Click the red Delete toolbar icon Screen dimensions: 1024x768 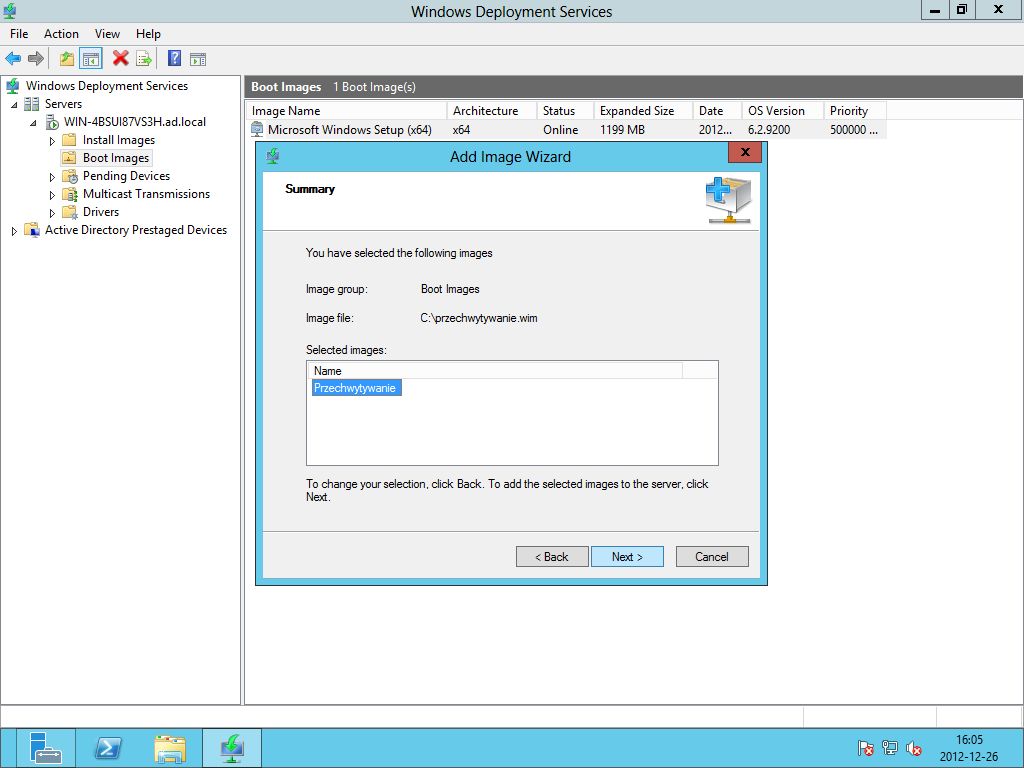pos(120,58)
